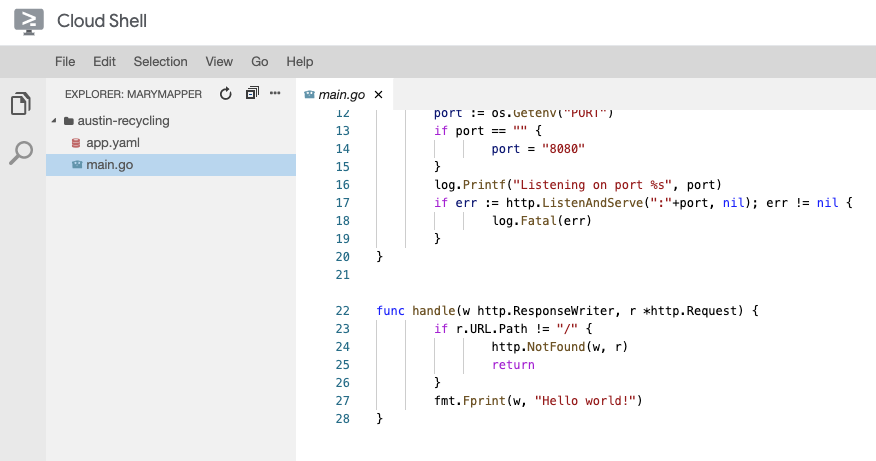Click the Go file icon beside main.go in Explorer
The width and height of the screenshot is (876, 461).
click(x=76, y=165)
